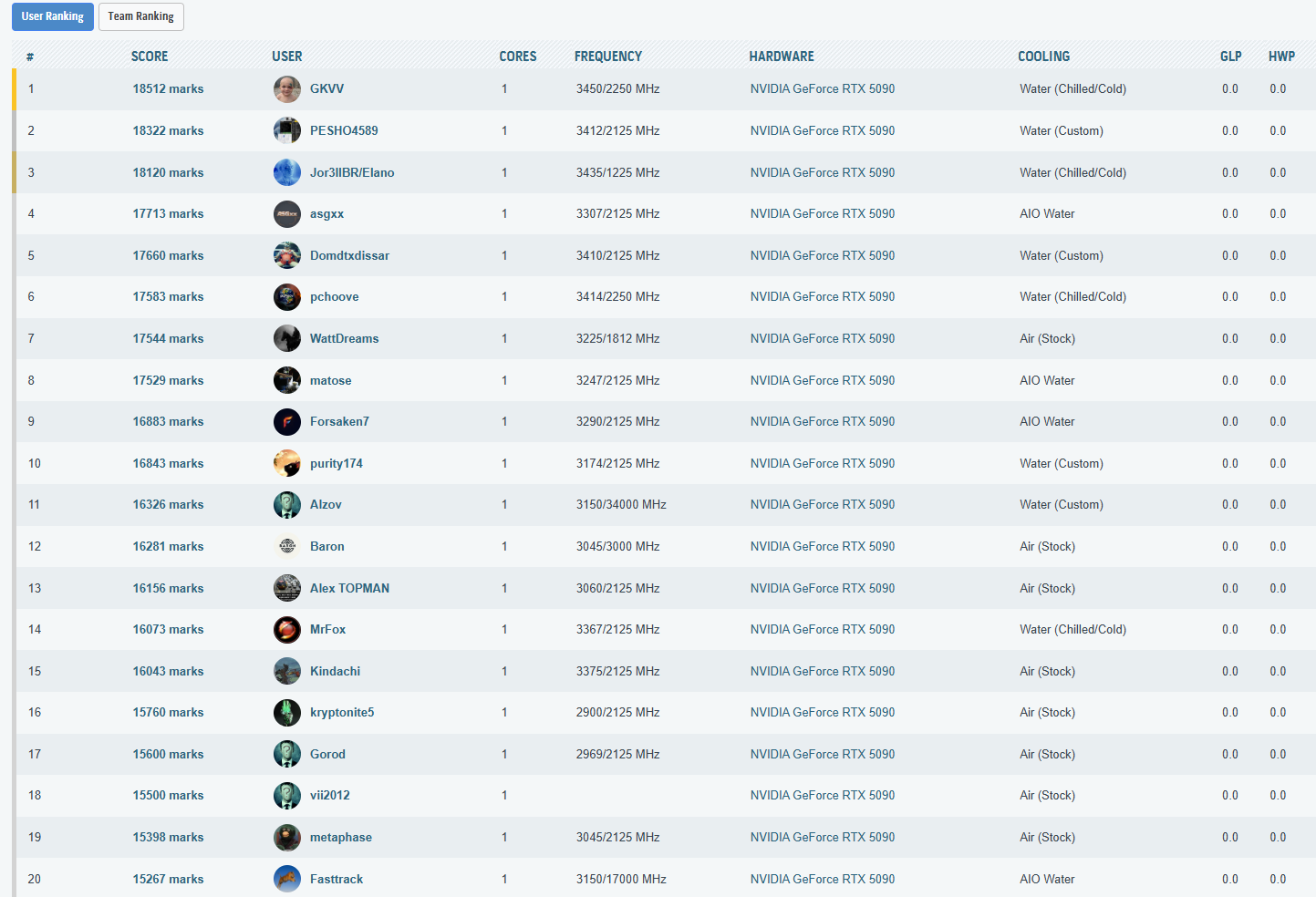Open the 18512 marks score link
1316x897 pixels.
(168, 89)
